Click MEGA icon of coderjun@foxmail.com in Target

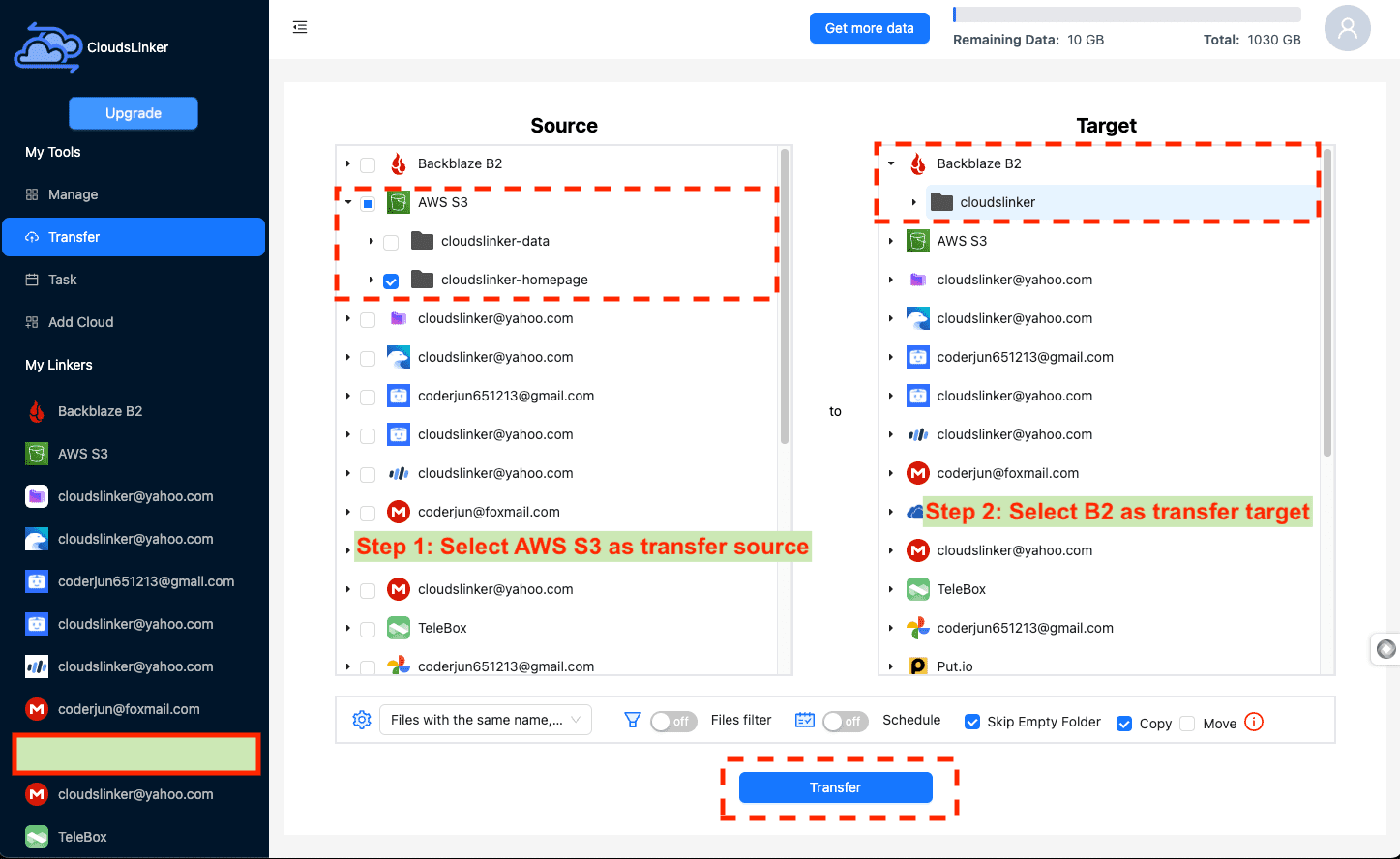click(x=918, y=473)
